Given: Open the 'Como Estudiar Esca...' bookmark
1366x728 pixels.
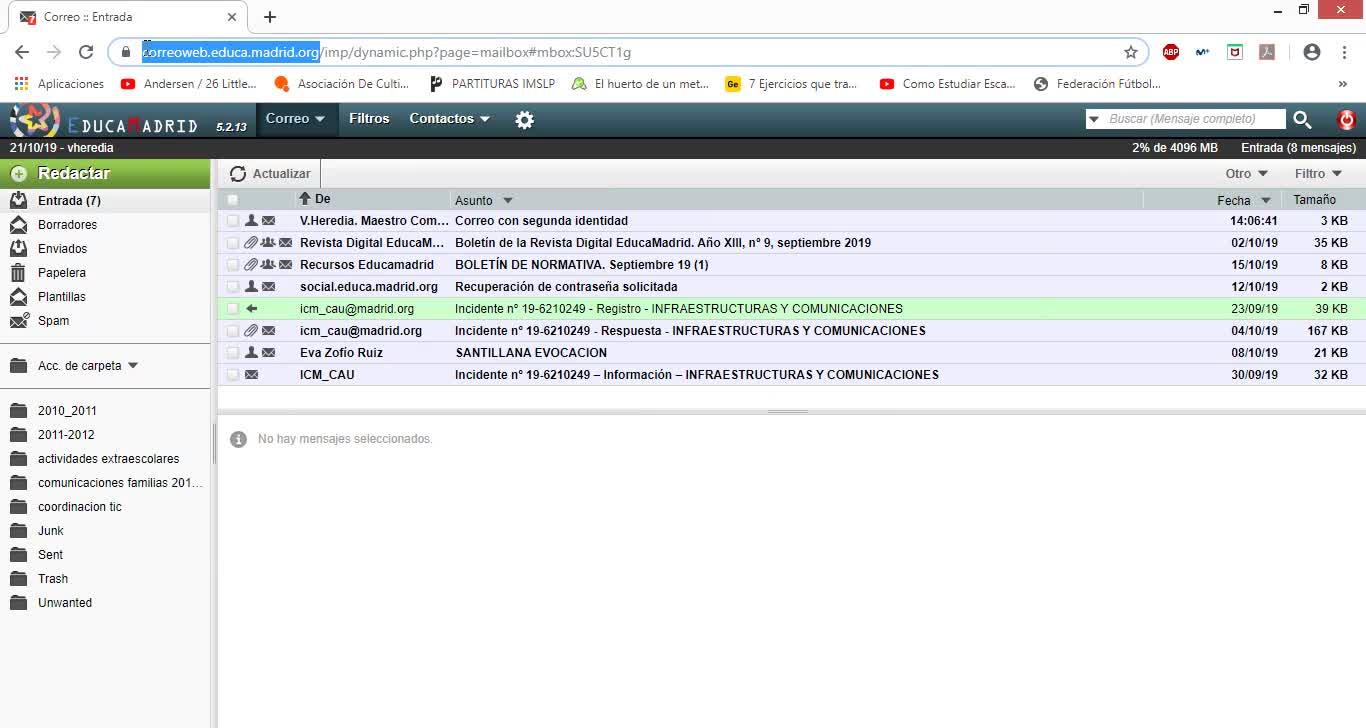Looking at the screenshot, I should (948, 84).
